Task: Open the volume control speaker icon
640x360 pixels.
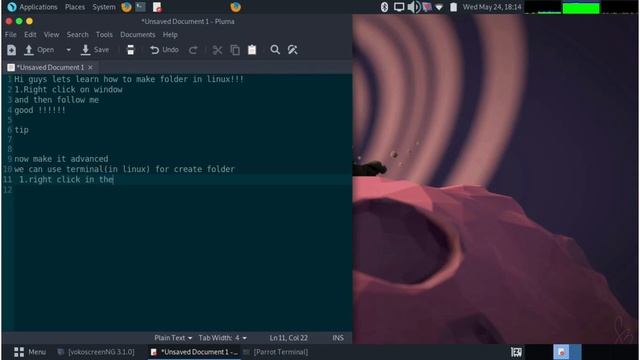Action: coord(413,7)
